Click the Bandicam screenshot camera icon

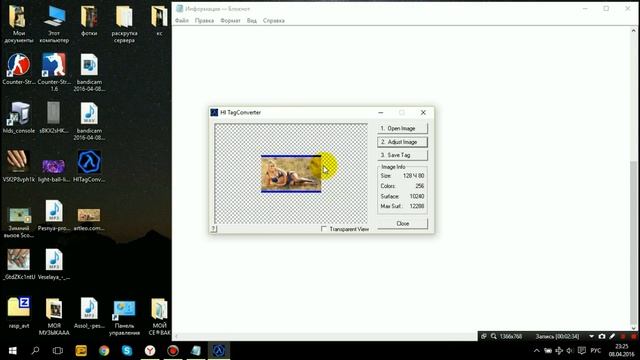coord(602,336)
